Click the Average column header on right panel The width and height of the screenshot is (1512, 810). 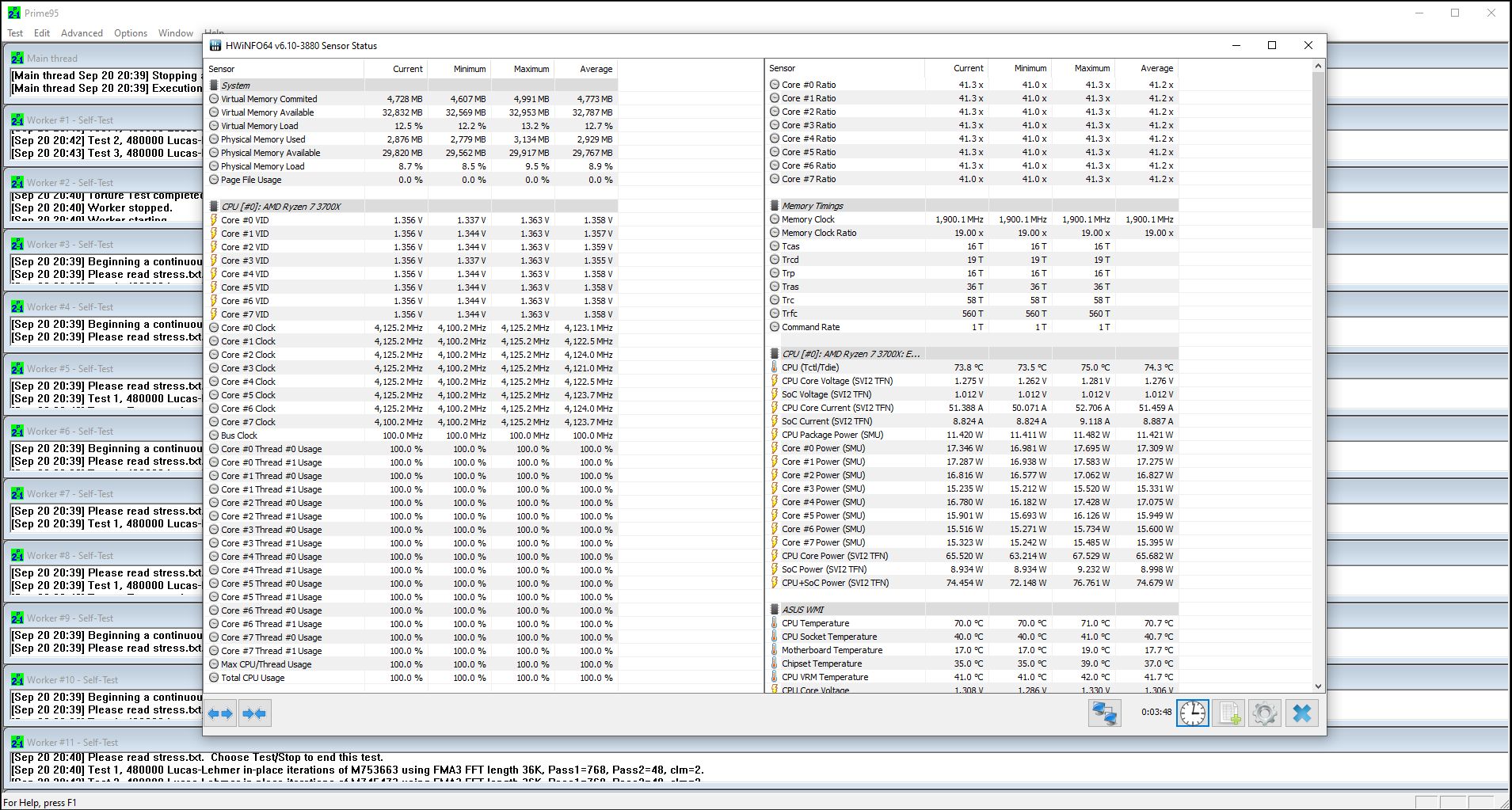point(1156,68)
